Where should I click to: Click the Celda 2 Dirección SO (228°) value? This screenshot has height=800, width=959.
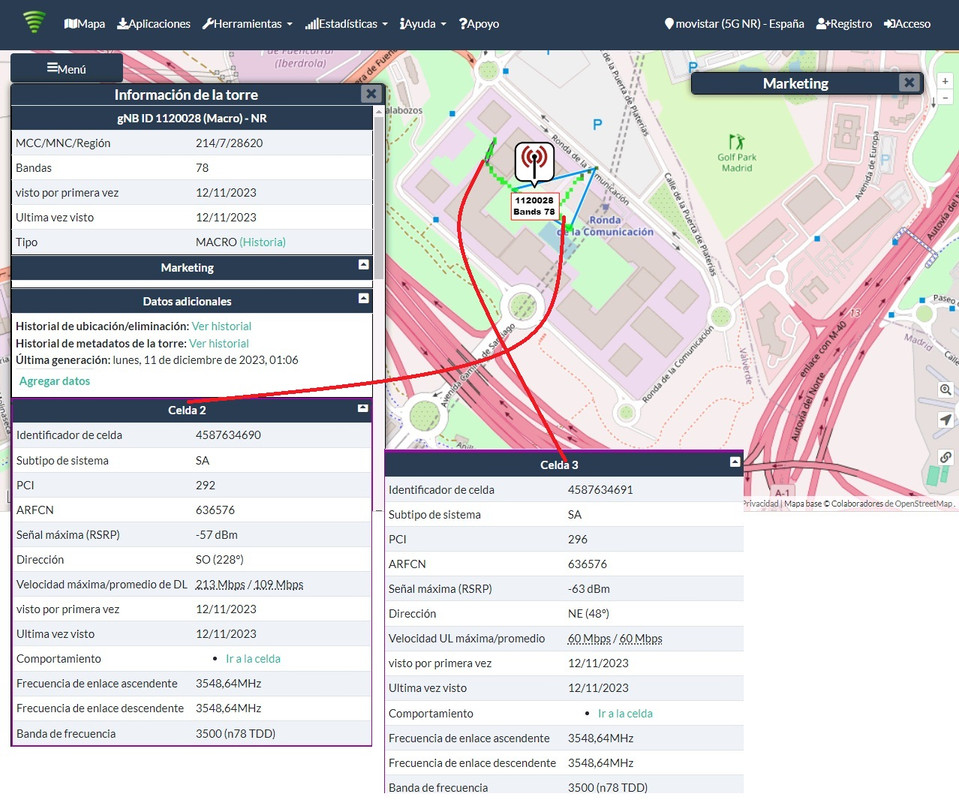click(x=220, y=559)
